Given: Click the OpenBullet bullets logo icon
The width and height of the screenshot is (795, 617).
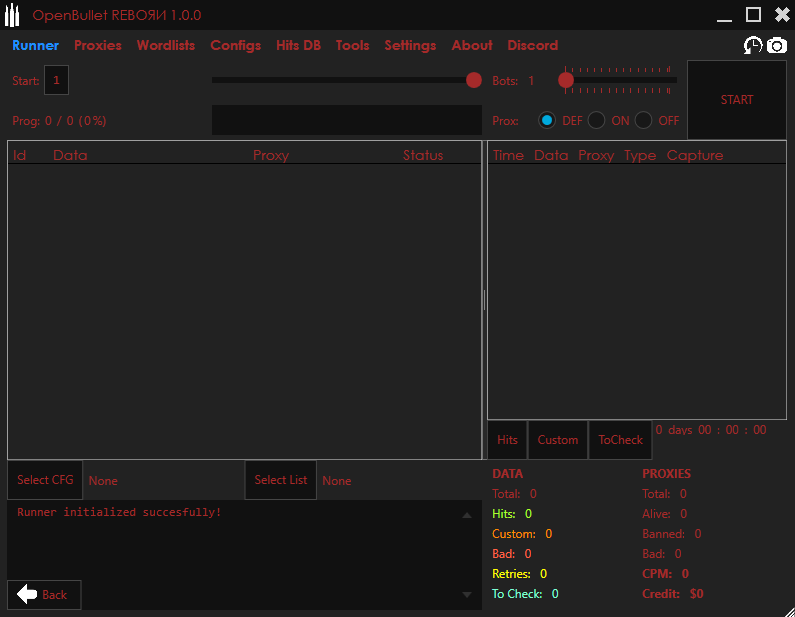Looking at the screenshot, I should point(12,15).
